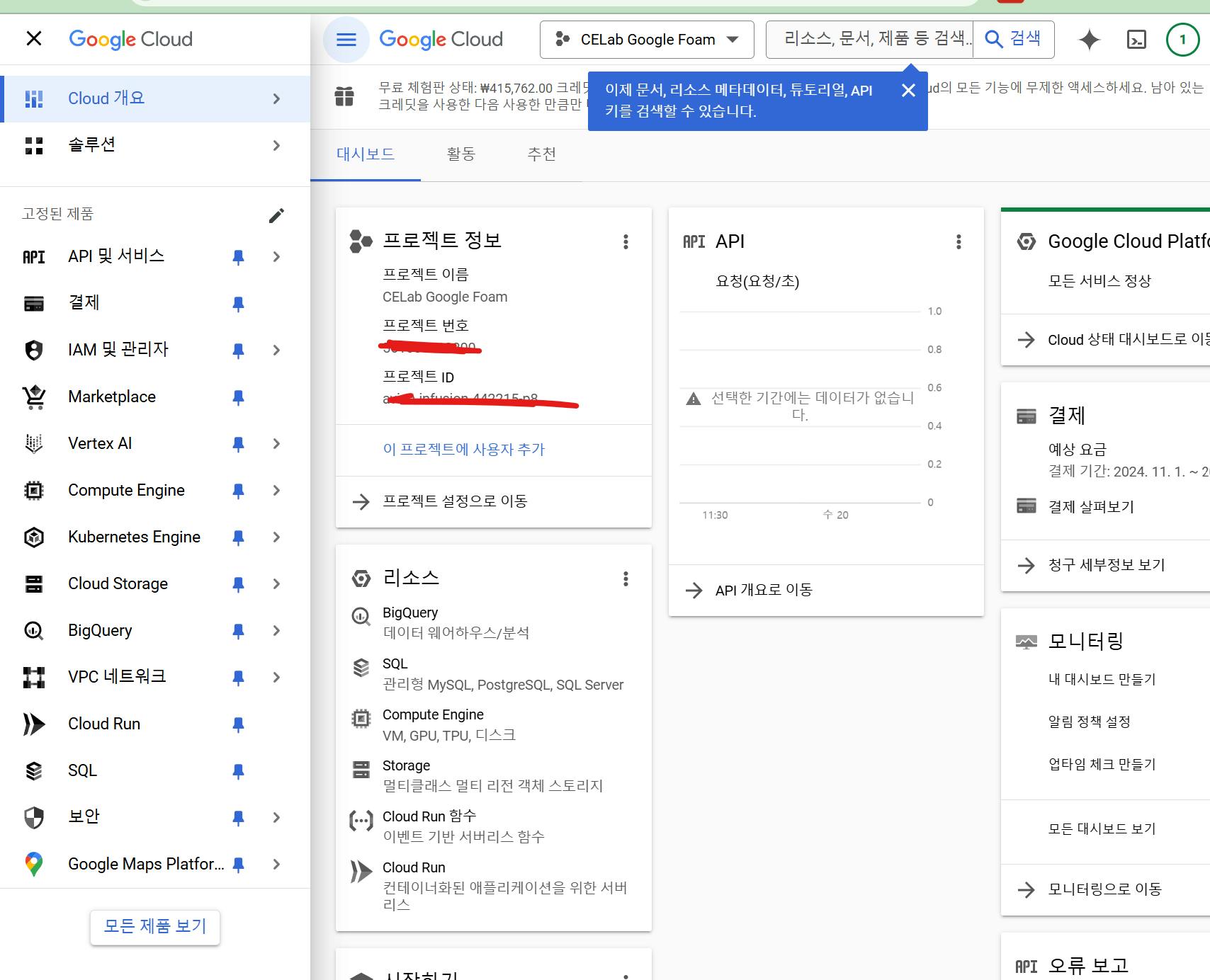
Task: Click the Cloud Run icon in sidebar
Action: [x=34, y=724]
